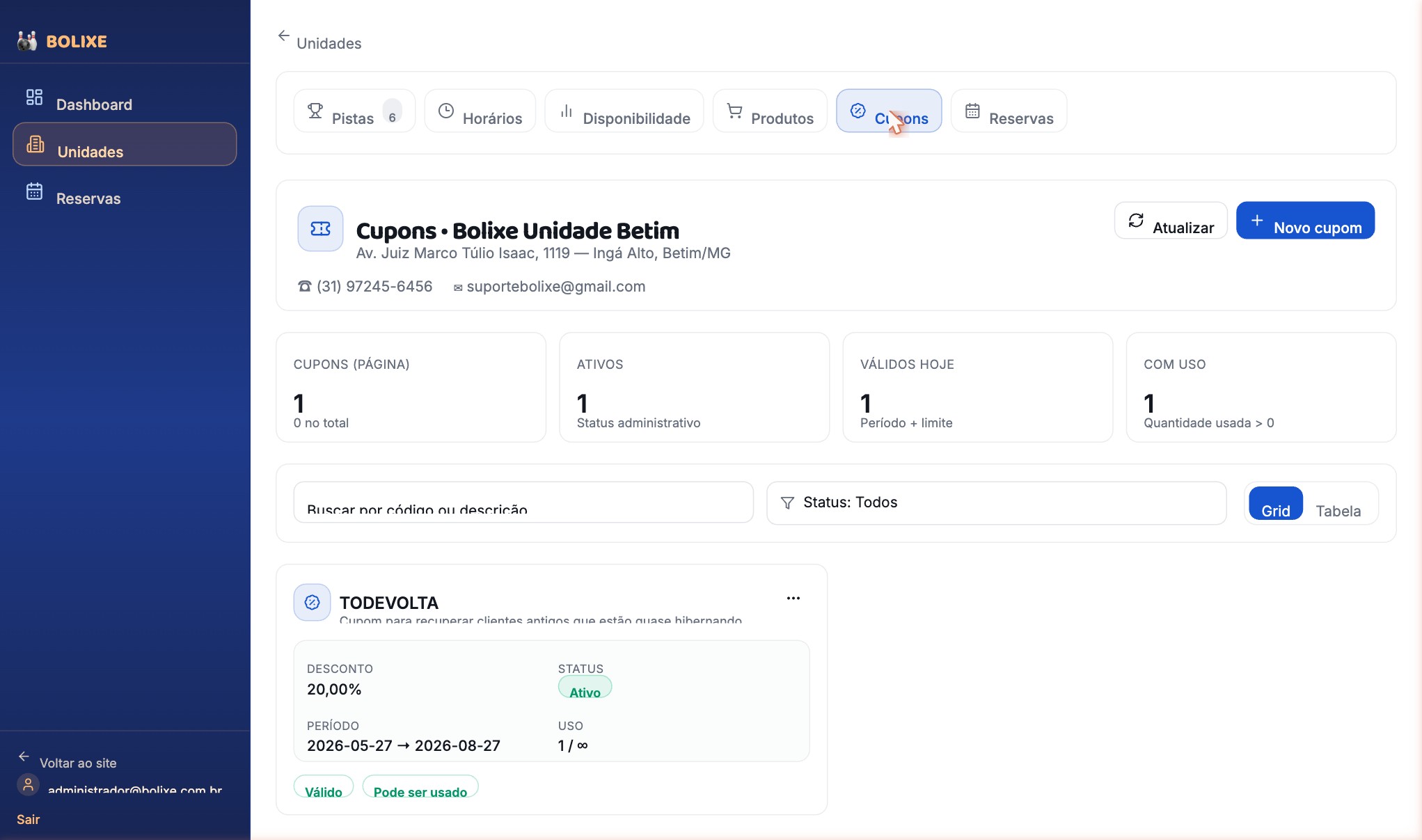Click the back arrow beside Unidades breadcrumb

[x=283, y=35]
